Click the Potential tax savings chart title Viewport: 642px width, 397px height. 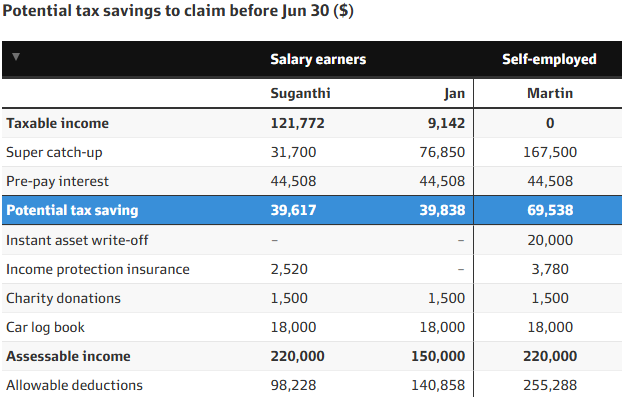[178, 11]
